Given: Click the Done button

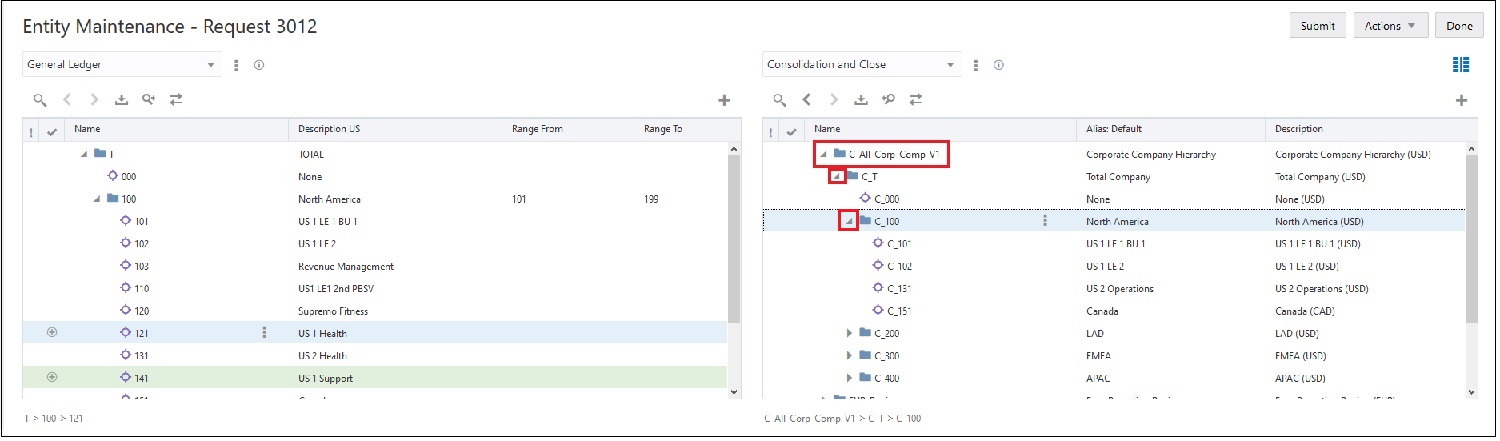Looking at the screenshot, I should click(x=1459, y=27).
